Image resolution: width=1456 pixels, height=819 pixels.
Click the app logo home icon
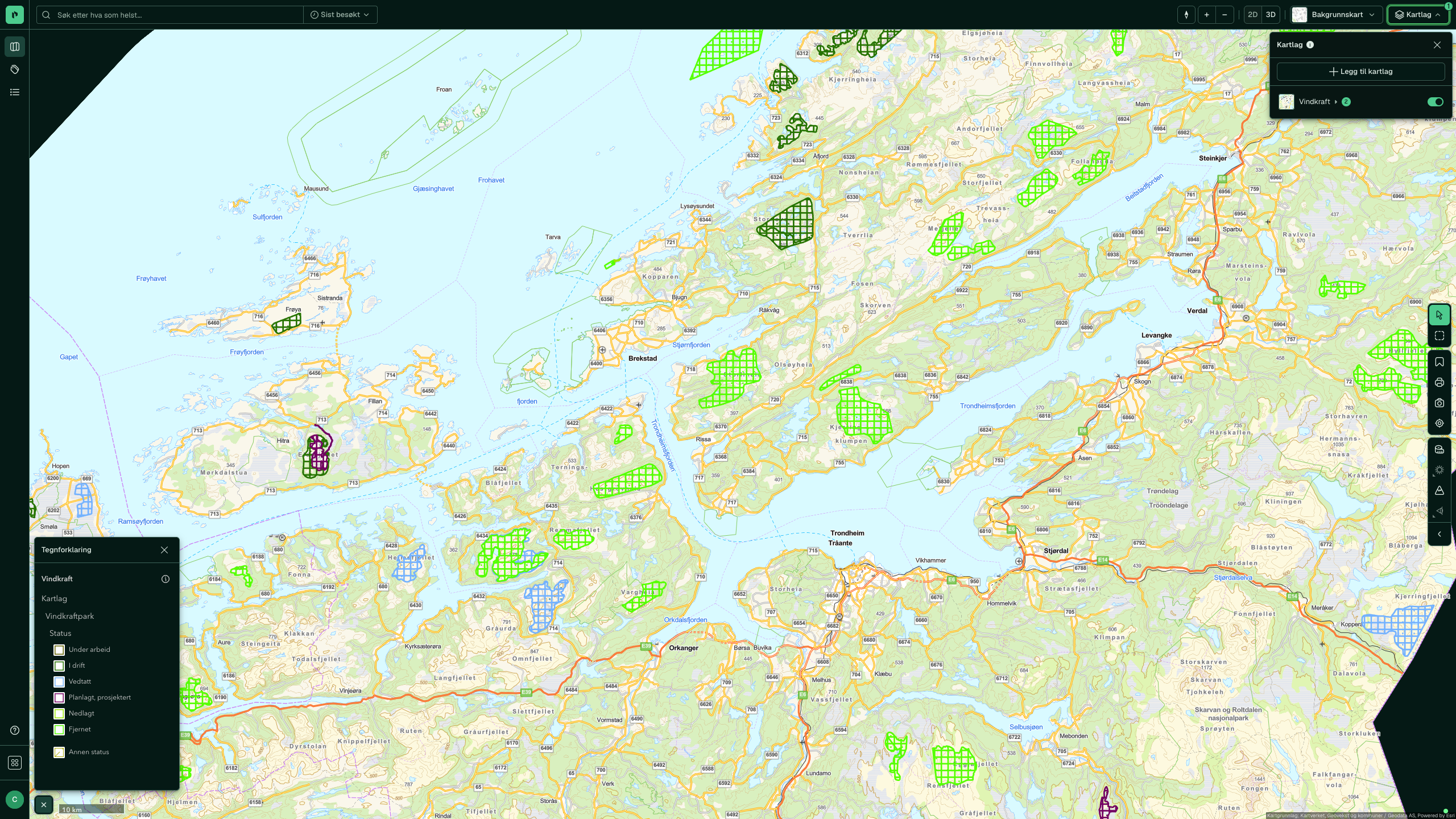[15, 15]
